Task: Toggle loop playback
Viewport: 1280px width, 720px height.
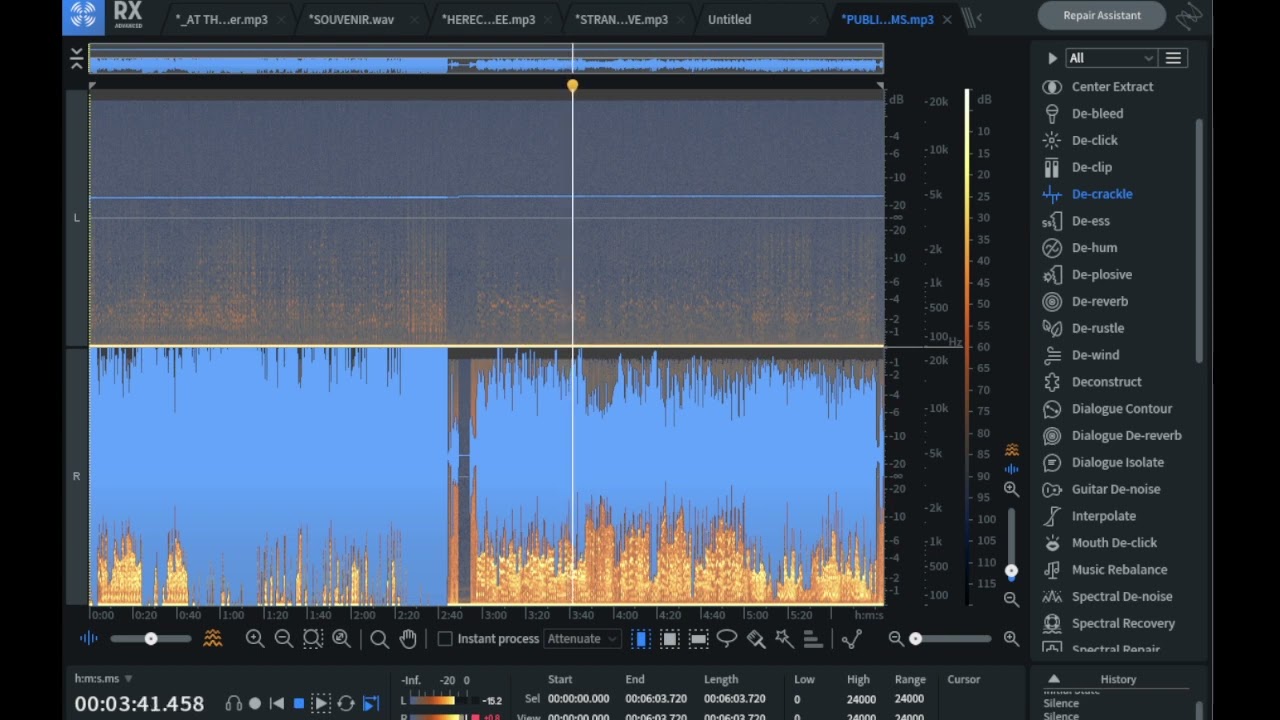Action: coord(346,704)
